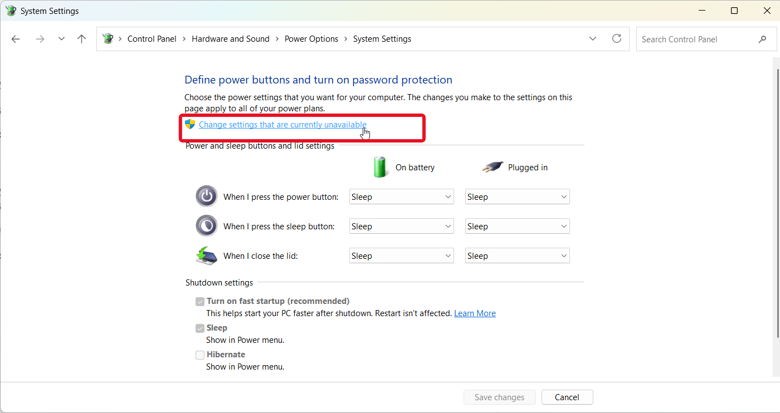
Task: Select System Settings breadcrumb
Action: coord(382,39)
